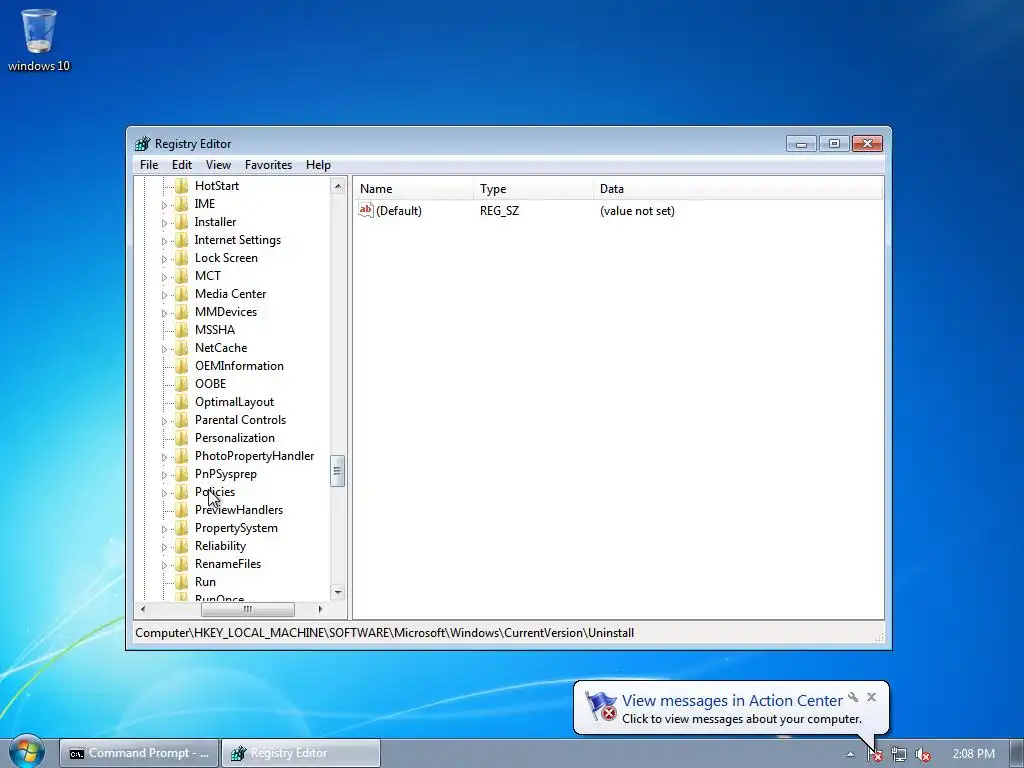Expand the Internet Settings key arrow

coord(165,241)
